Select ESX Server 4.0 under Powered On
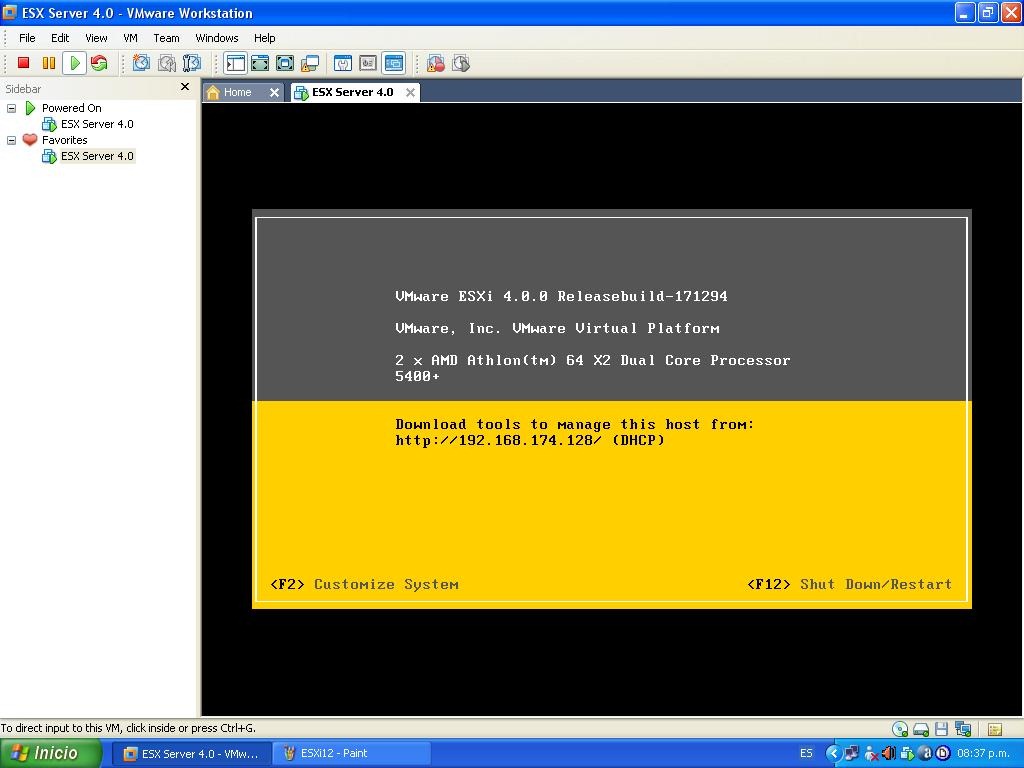 pyautogui.click(x=97, y=124)
